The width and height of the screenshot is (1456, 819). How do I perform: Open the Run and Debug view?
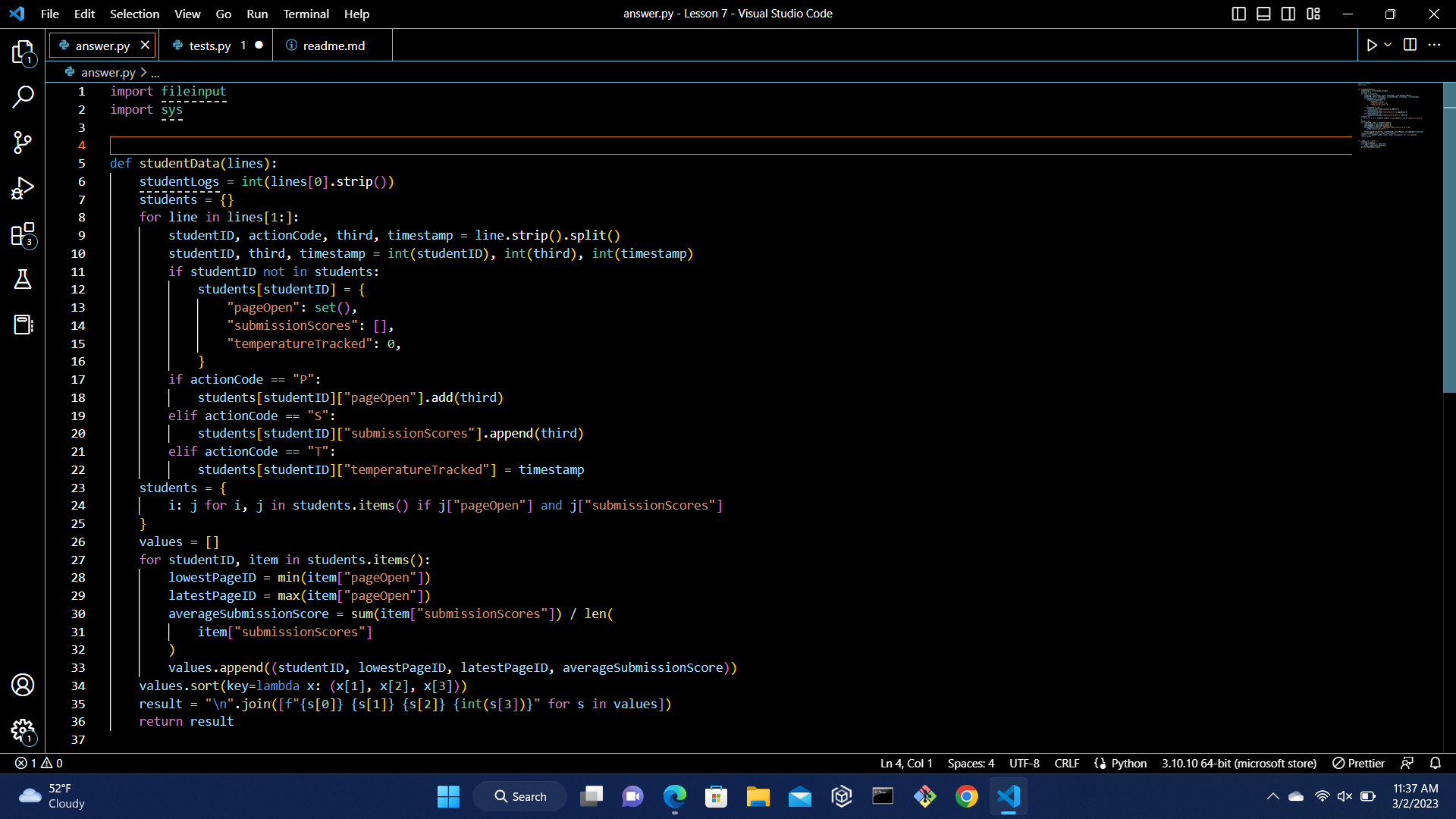(x=23, y=188)
